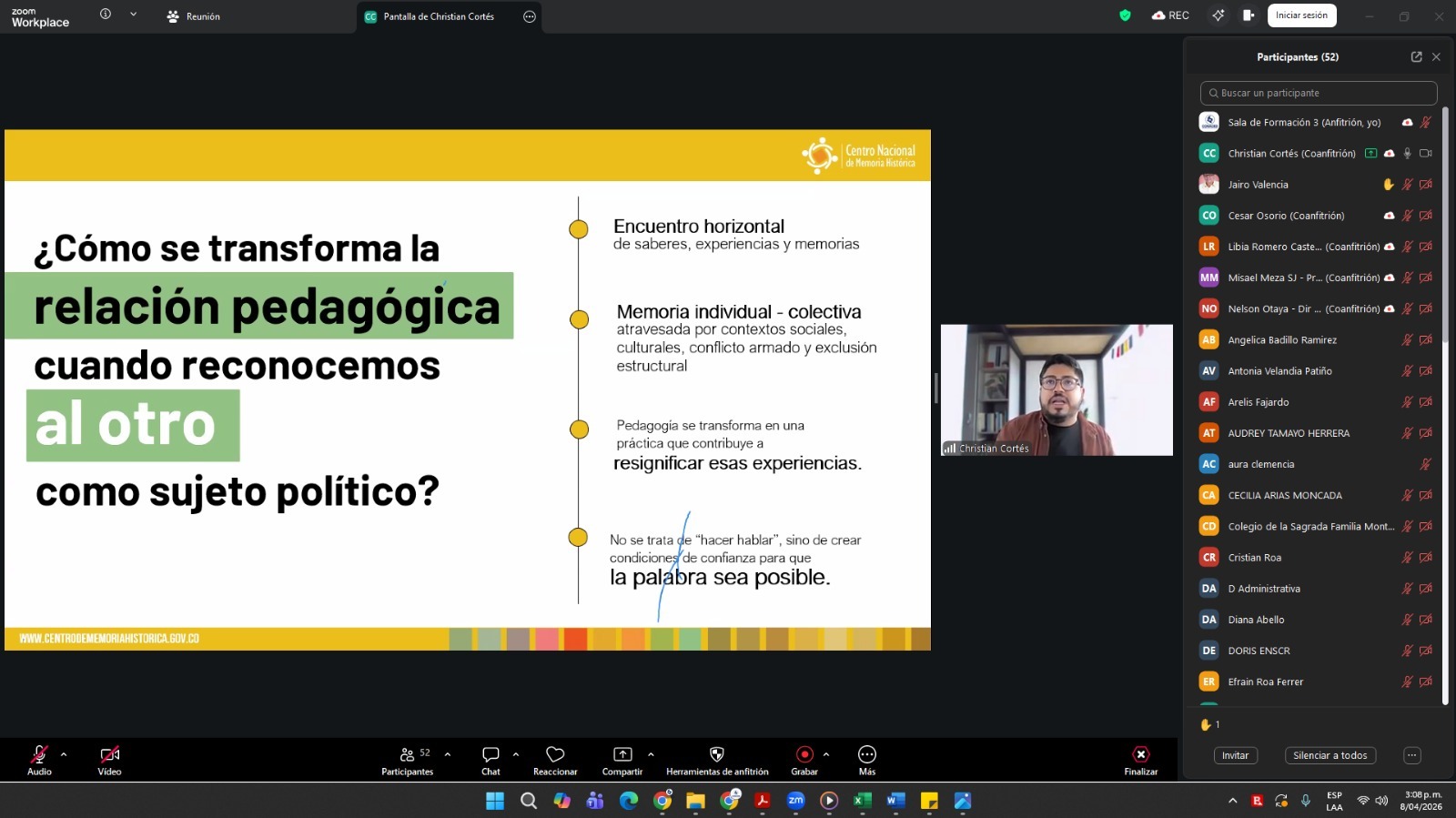The height and width of the screenshot is (818, 1456).
Task: Click the Compartir share screen icon
Action: click(622, 754)
